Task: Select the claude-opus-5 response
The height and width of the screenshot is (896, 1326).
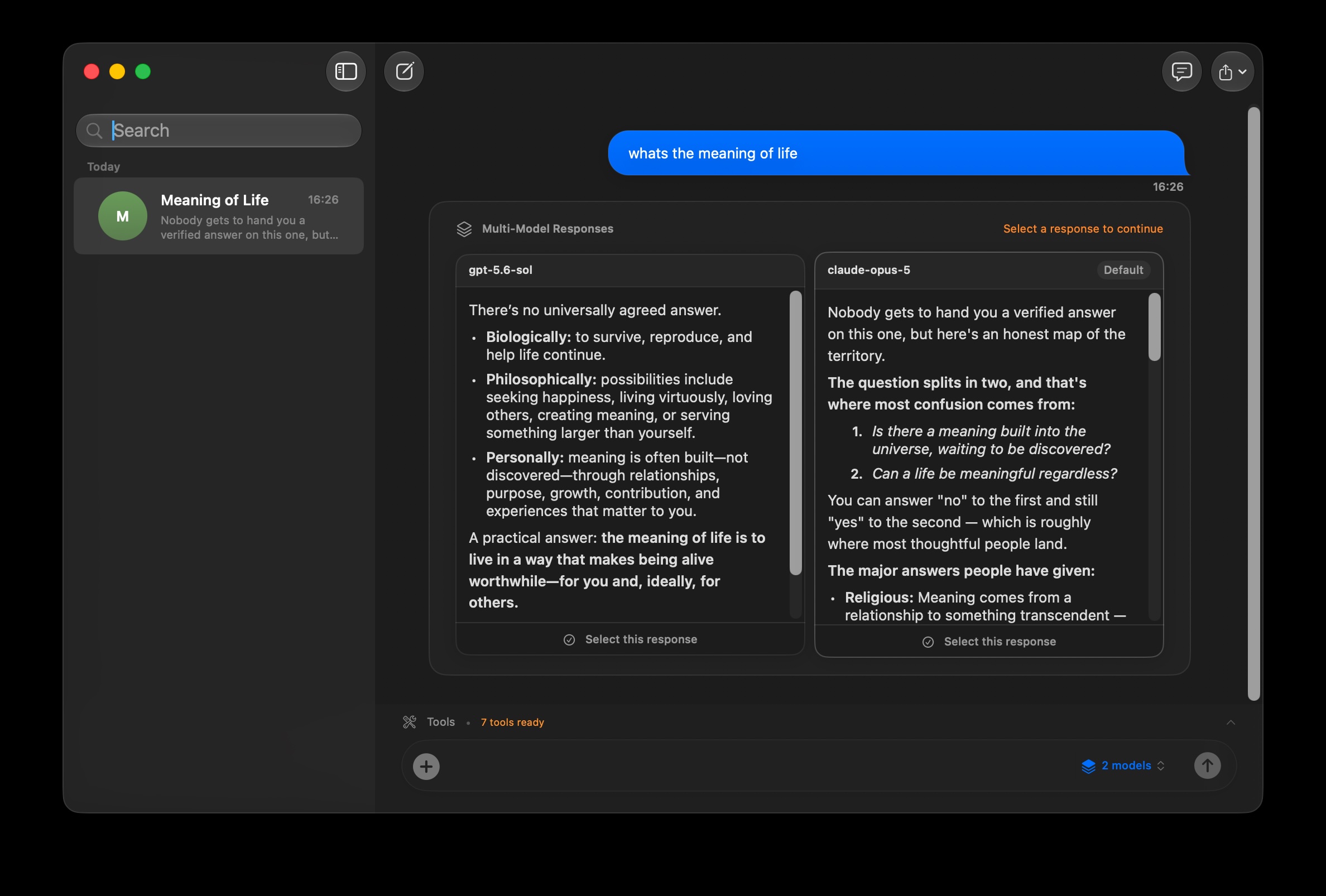Action: [x=989, y=642]
